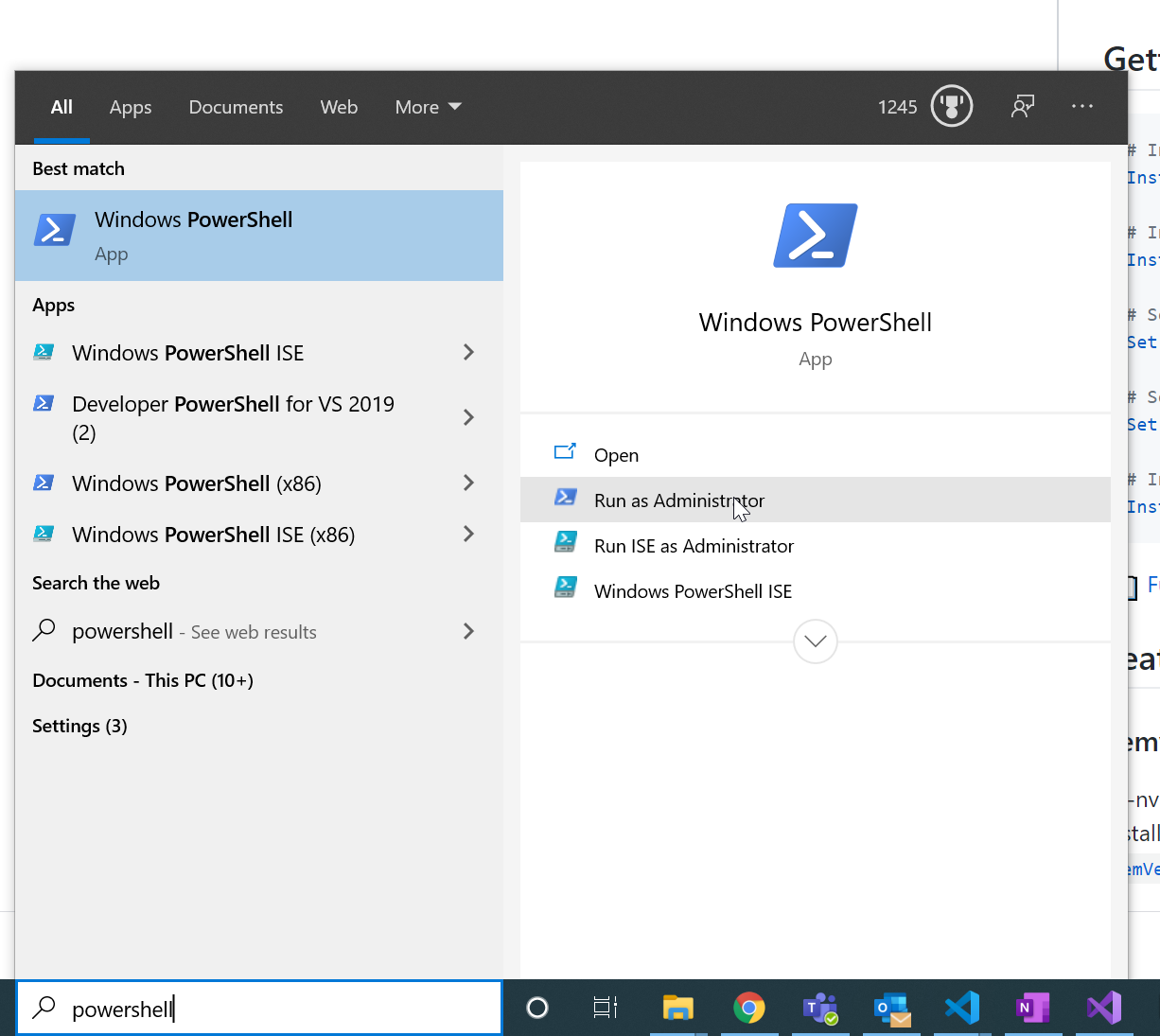Click the Cortana circle in taskbar
Screen dimensions: 1160x1036
pyautogui.click(x=537, y=1008)
